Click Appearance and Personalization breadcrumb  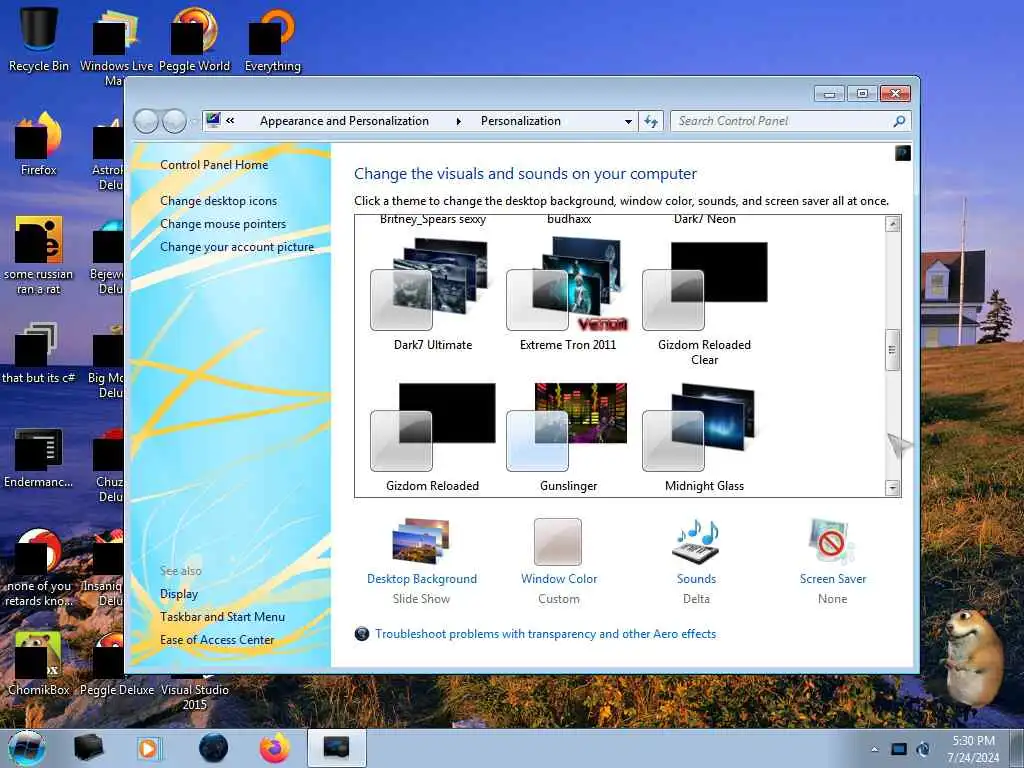tap(344, 121)
